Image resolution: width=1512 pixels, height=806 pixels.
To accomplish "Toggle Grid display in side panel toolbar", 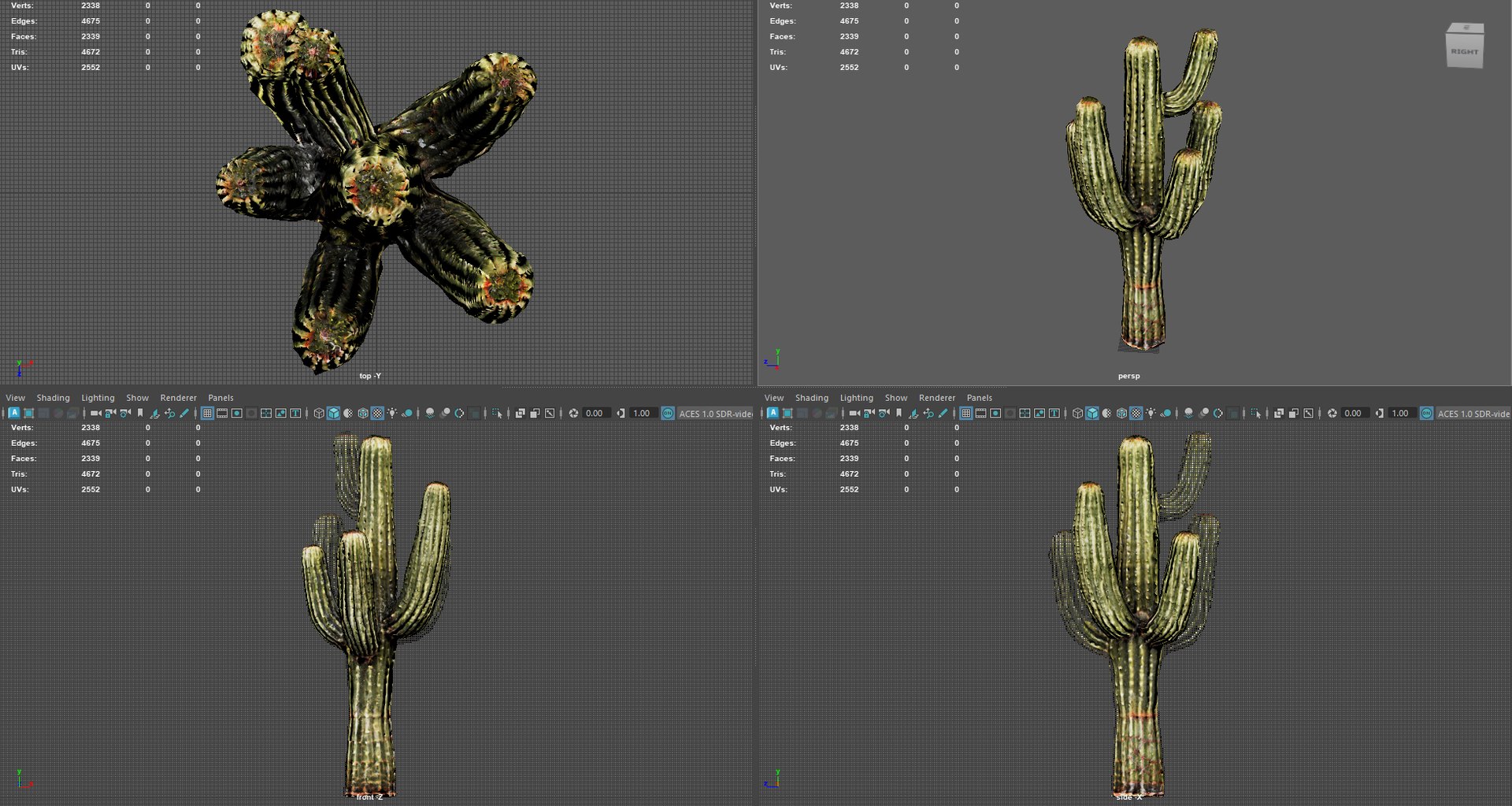I will click(x=965, y=413).
